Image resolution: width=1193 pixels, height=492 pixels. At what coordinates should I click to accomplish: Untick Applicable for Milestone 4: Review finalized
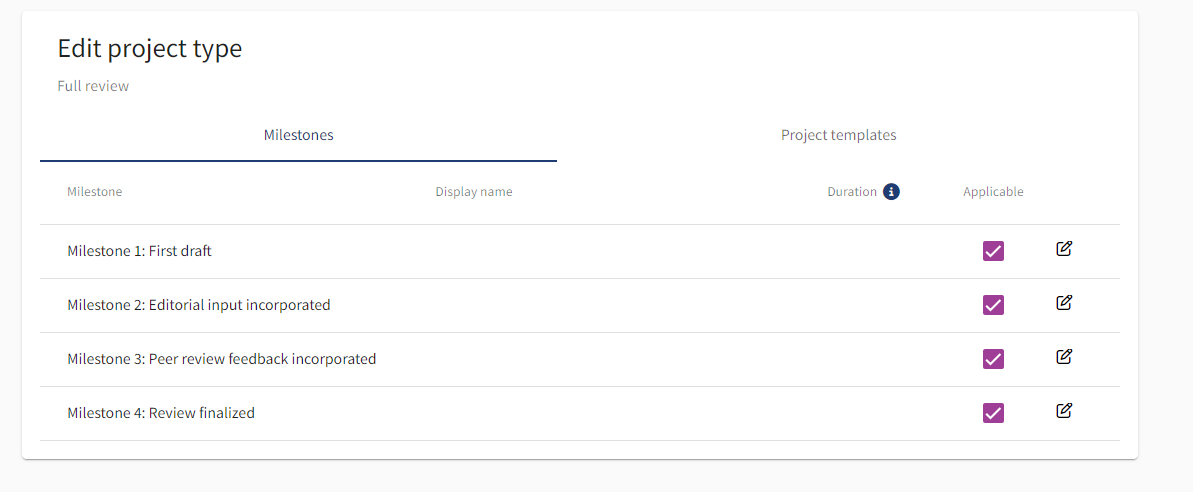click(x=993, y=413)
